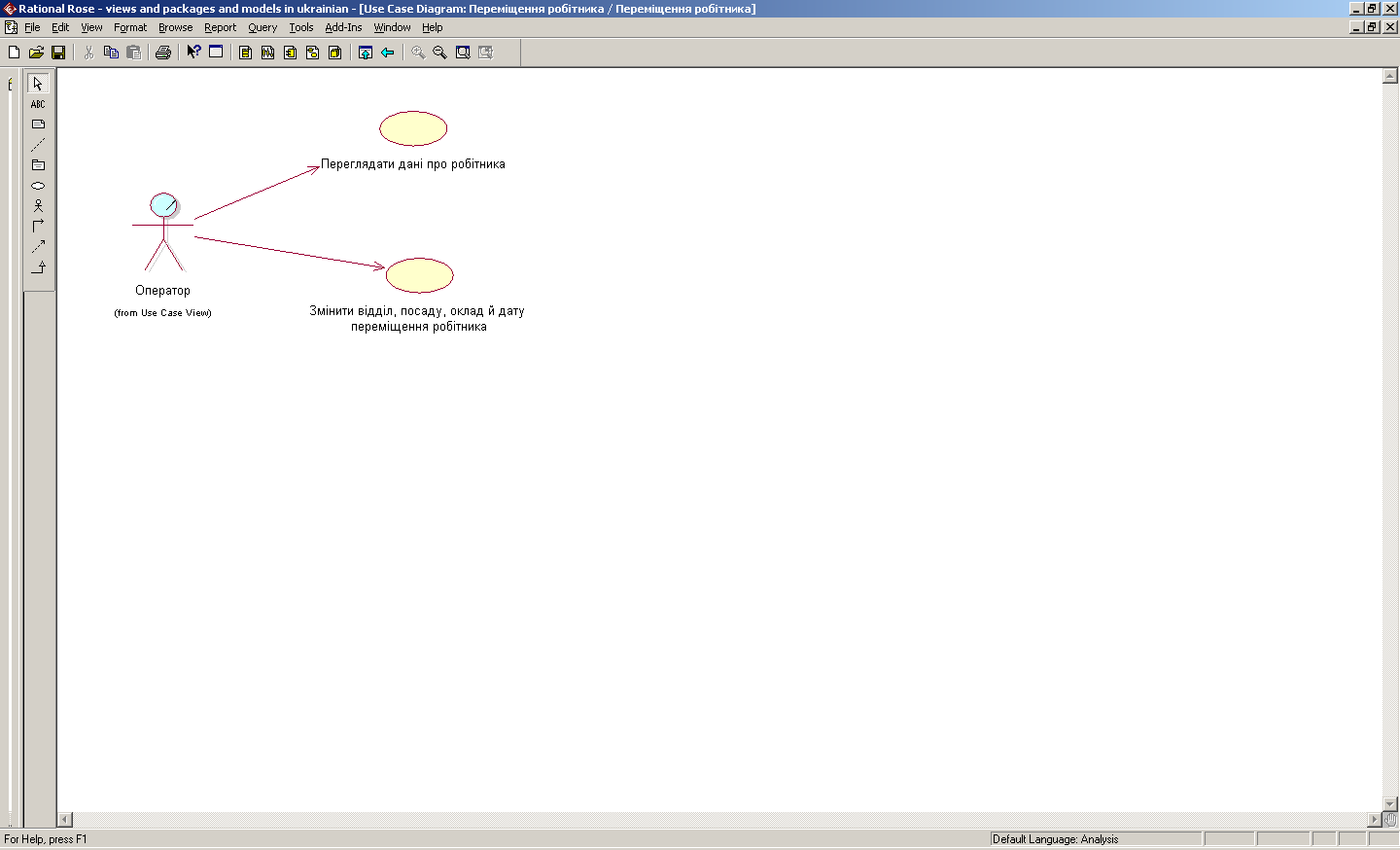Open the Query menu
Screen dimensions: 1400x850
tap(262, 27)
